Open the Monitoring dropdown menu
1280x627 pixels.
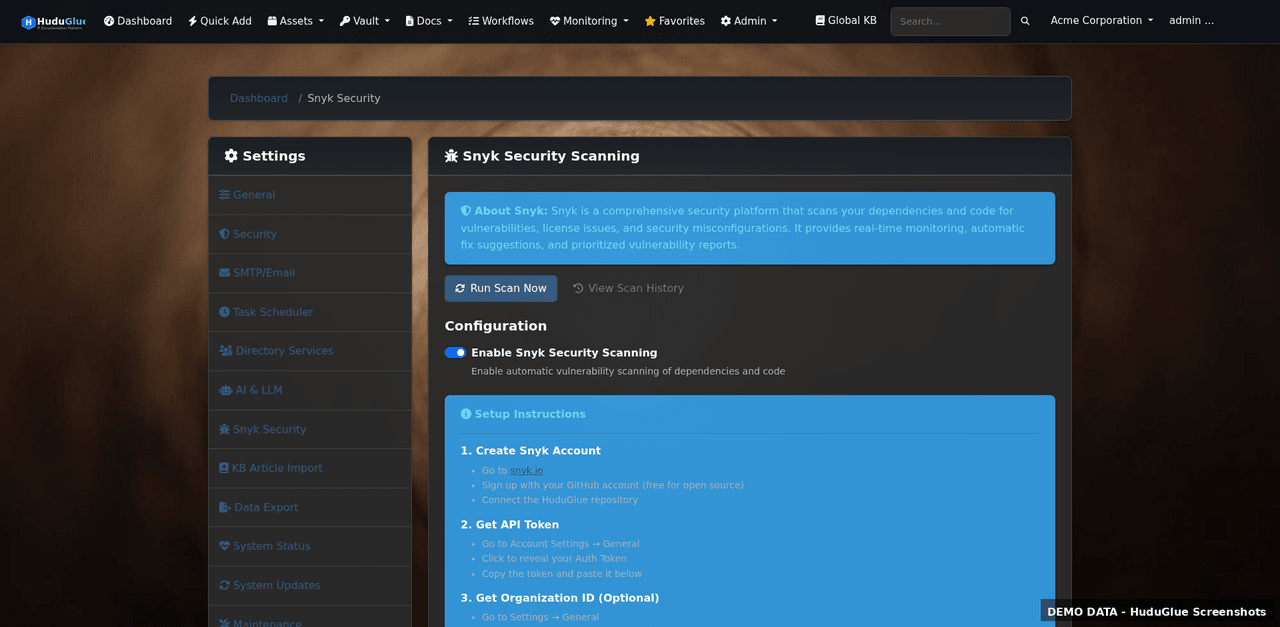click(589, 21)
